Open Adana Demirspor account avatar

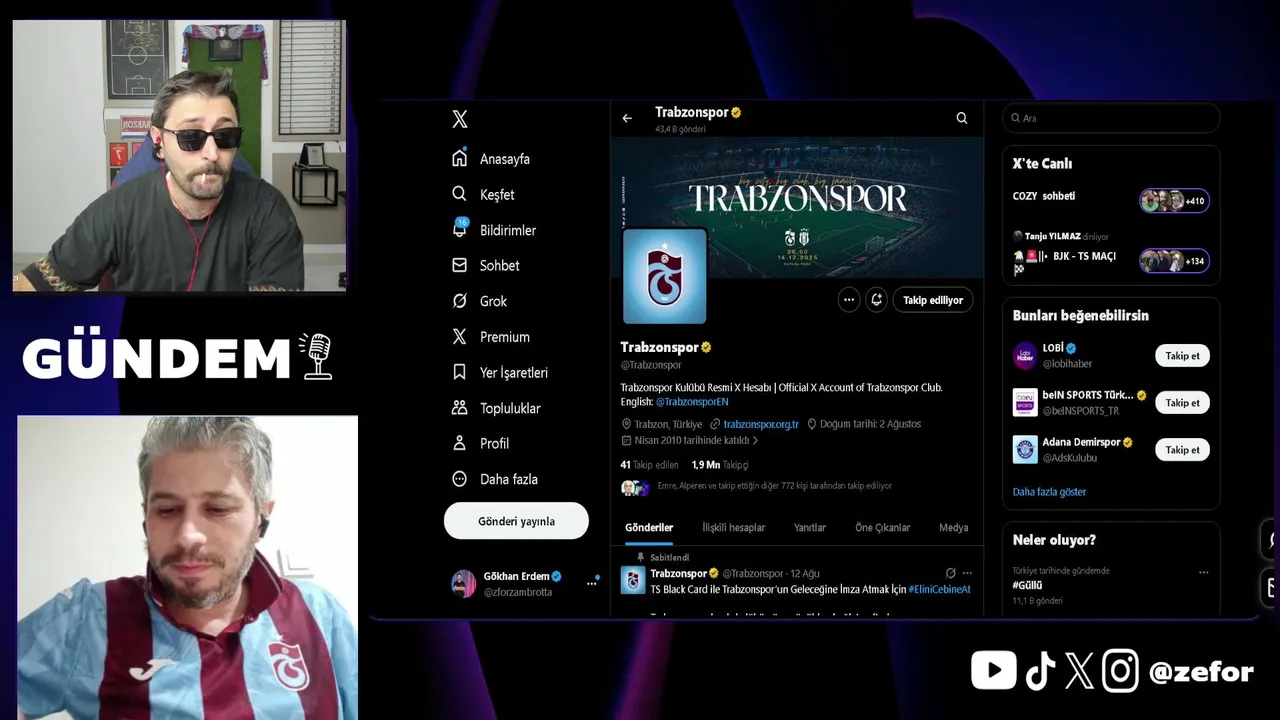(x=1025, y=449)
